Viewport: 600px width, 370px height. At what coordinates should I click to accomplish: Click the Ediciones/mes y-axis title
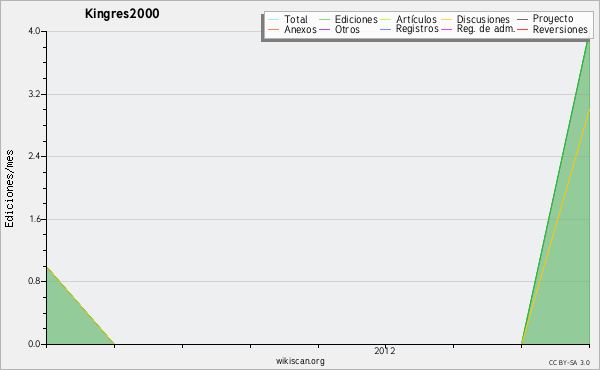point(9,189)
